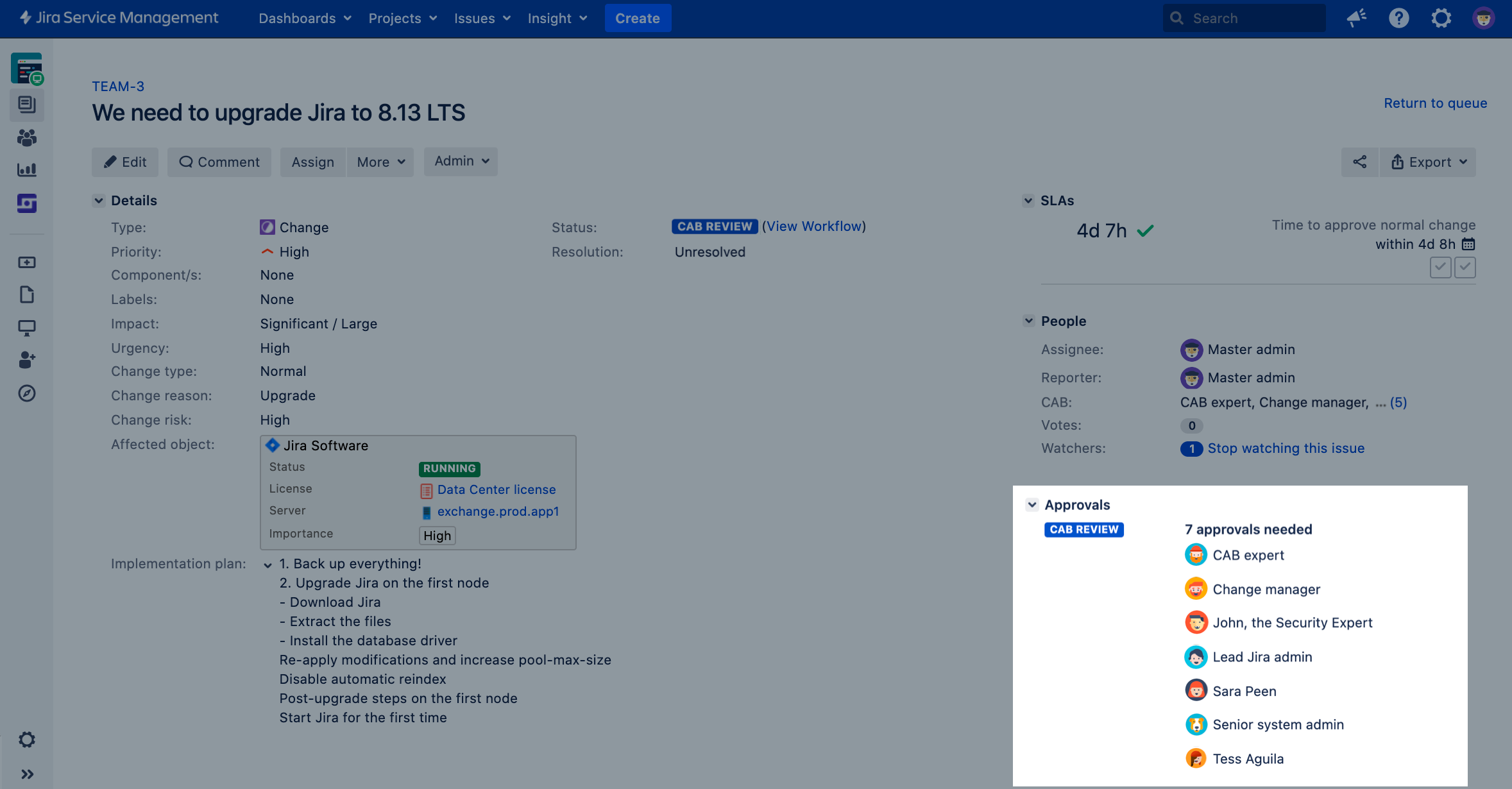Screen dimensions: 1512x789
Task: Toggle the first SLA checkmark box
Action: click(1440, 267)
